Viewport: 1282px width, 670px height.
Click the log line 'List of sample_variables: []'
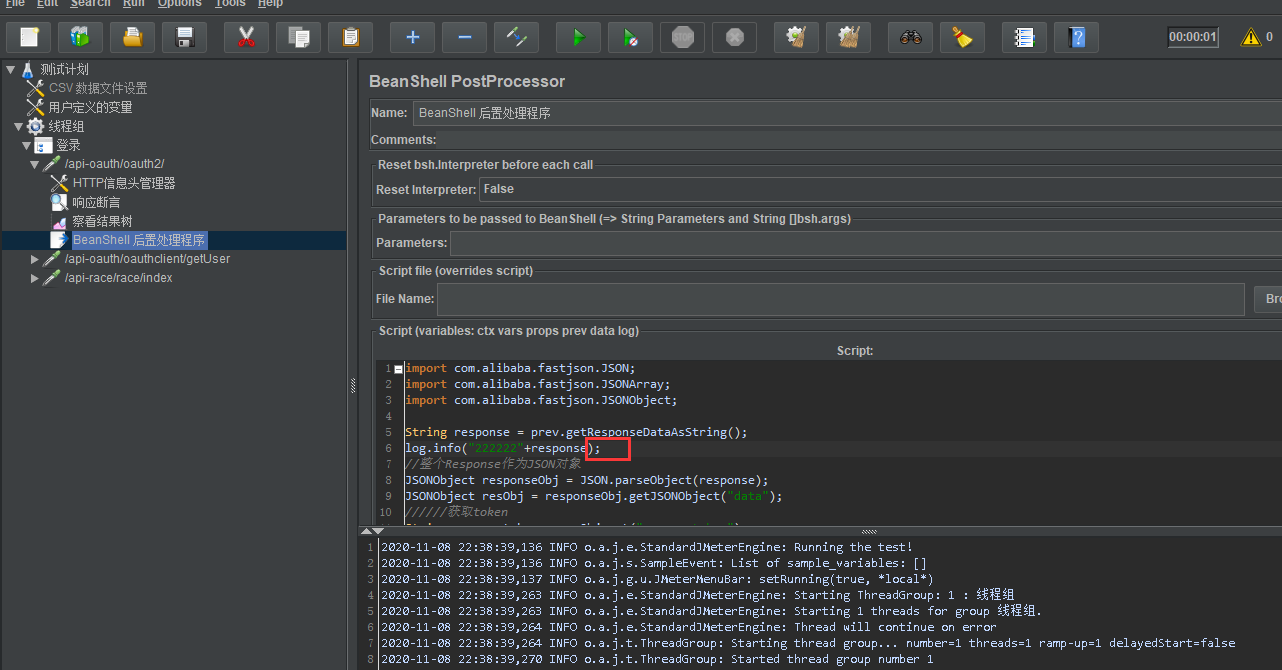(653, 563)
